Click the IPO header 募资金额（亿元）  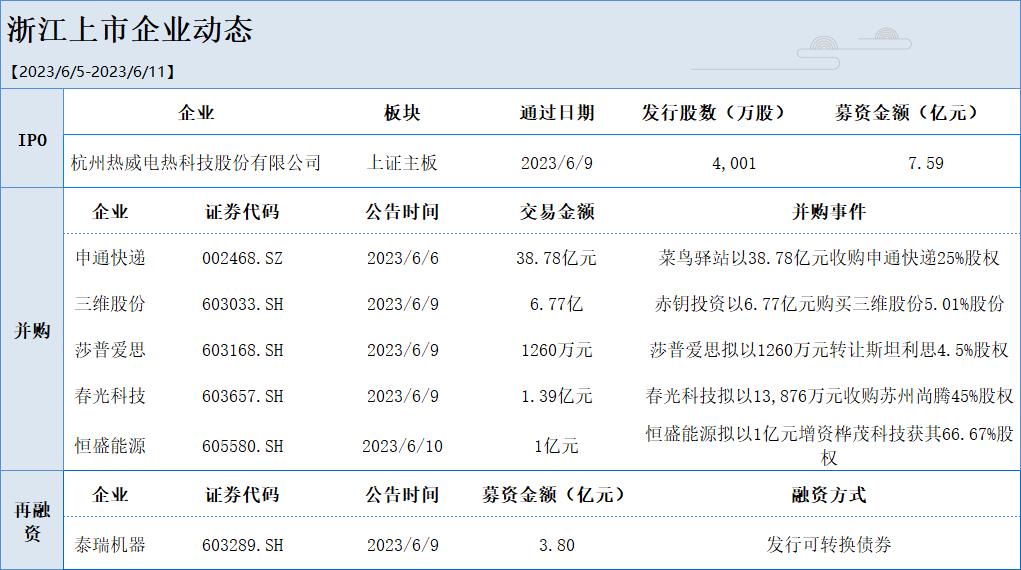(x=906, y=113)
